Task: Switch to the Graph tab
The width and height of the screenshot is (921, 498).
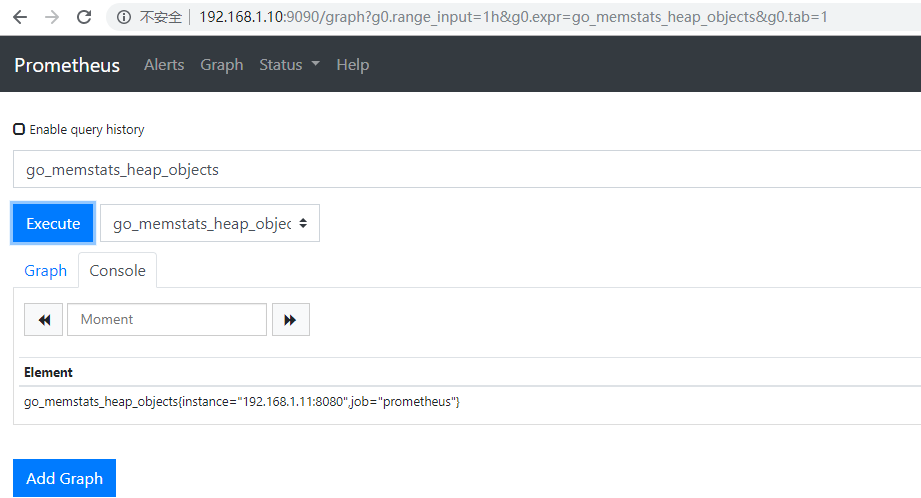Action: point(45,271)
